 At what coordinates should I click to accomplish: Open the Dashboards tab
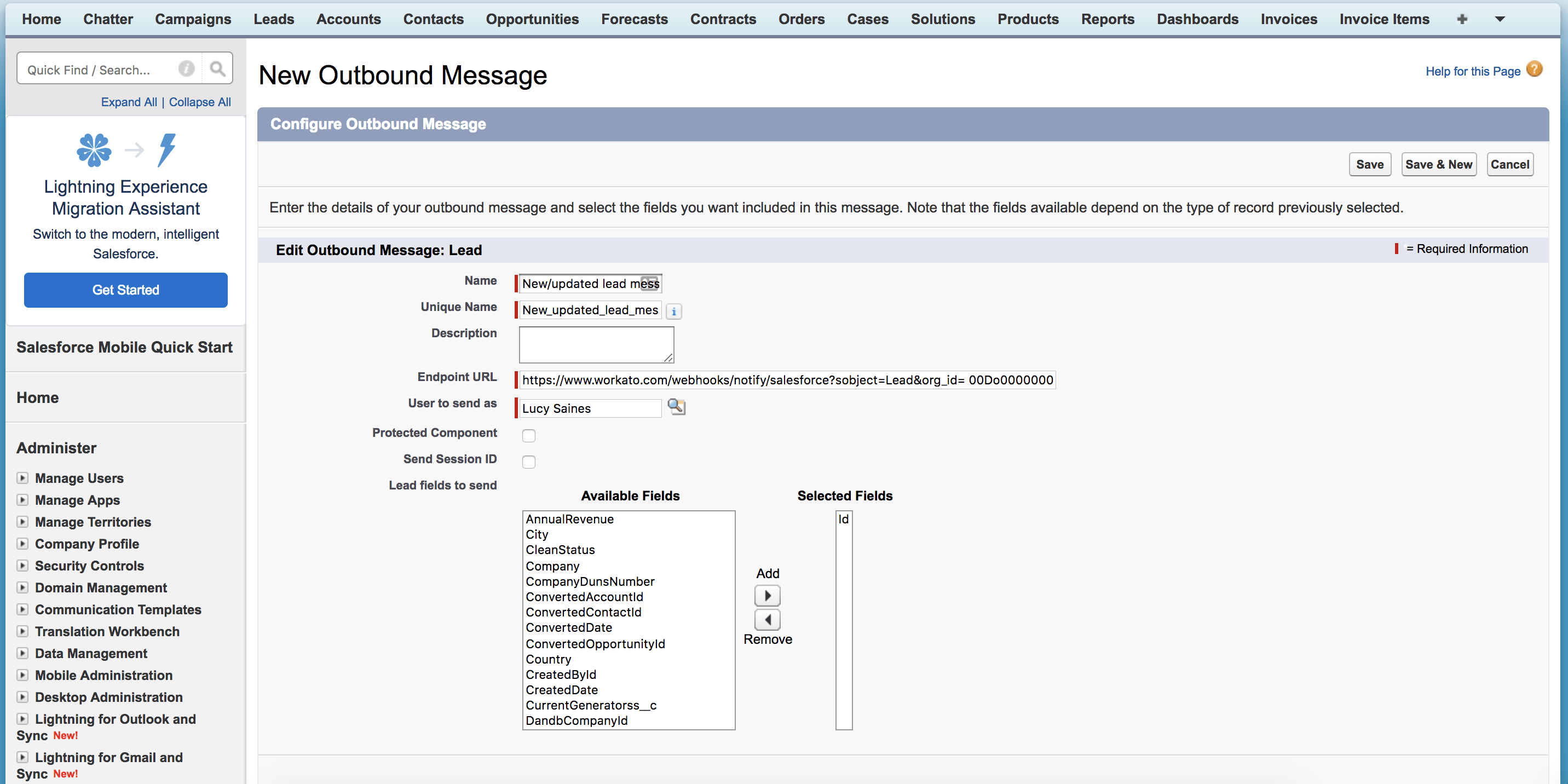(1197, 20)
